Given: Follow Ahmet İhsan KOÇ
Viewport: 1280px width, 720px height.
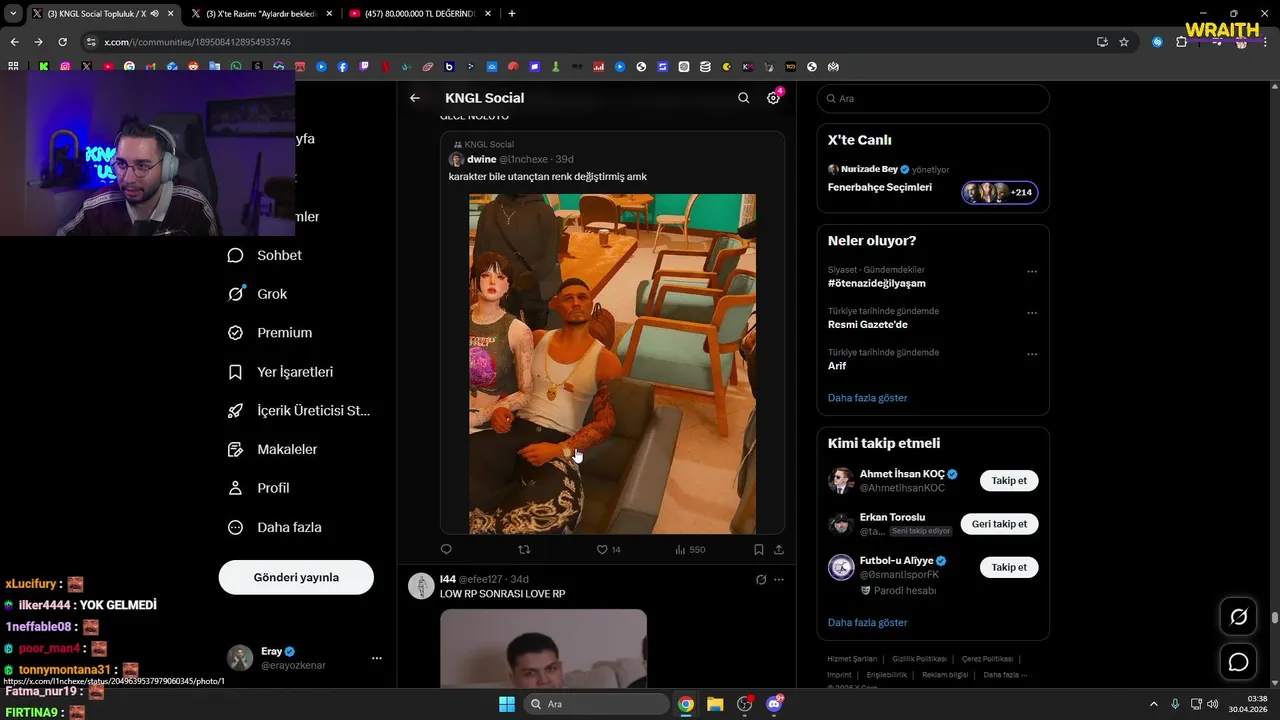Looking at the screenshot, I should click(x=1009, y=481).
